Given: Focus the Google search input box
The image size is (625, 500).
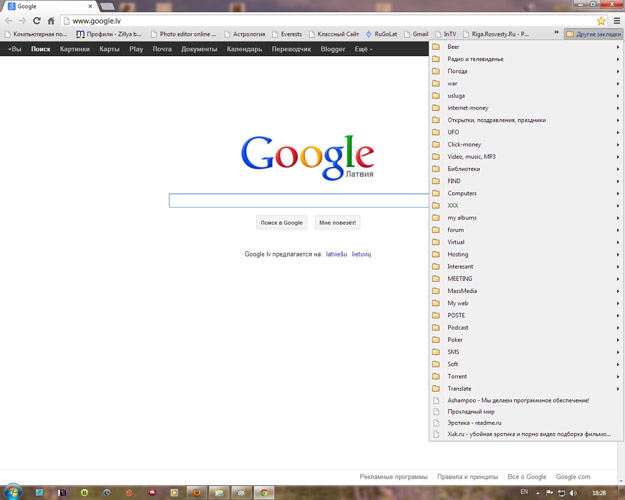Looking at the screenshot, I should pos(298,201).
